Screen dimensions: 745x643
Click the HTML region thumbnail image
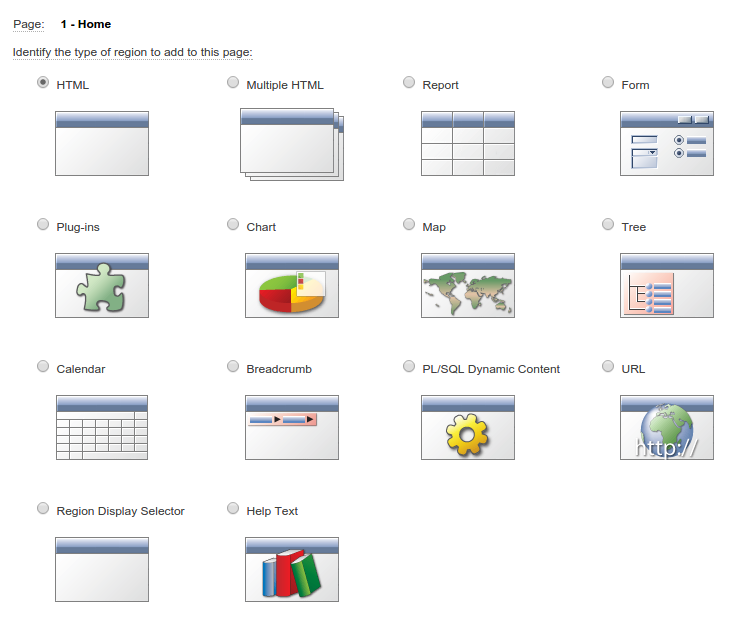coord(102,144)
